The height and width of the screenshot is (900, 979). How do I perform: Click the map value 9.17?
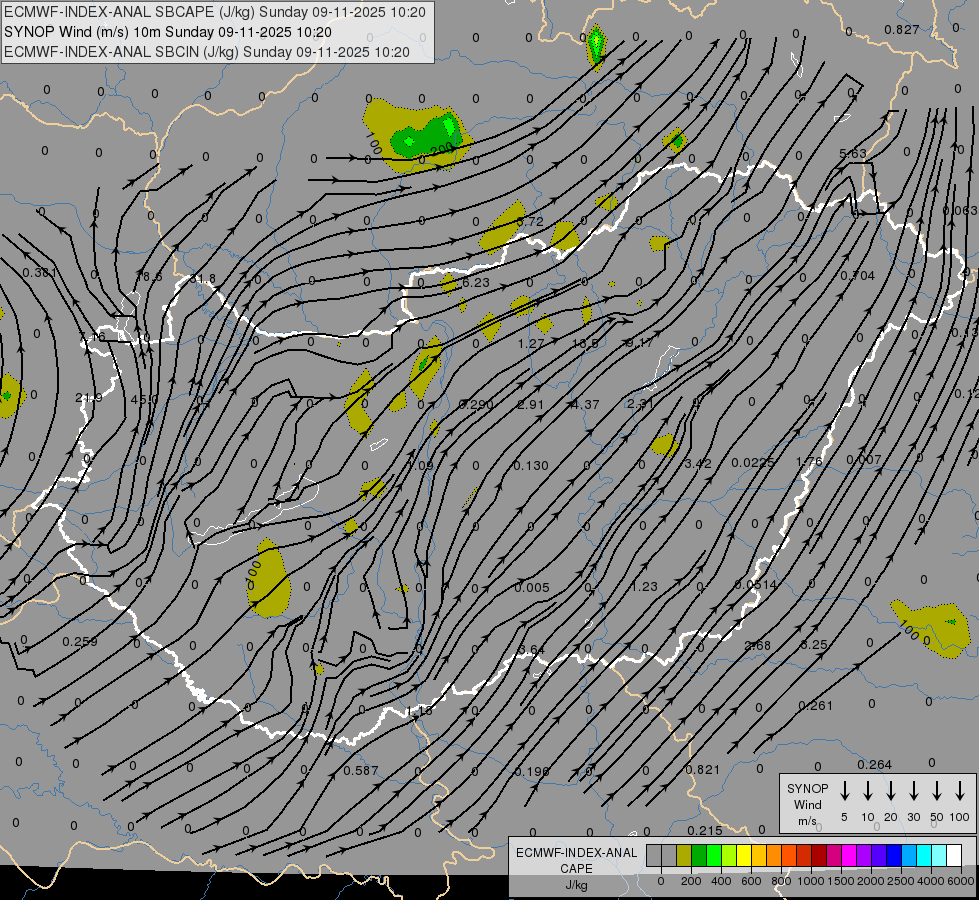click(x=639, y=342)
